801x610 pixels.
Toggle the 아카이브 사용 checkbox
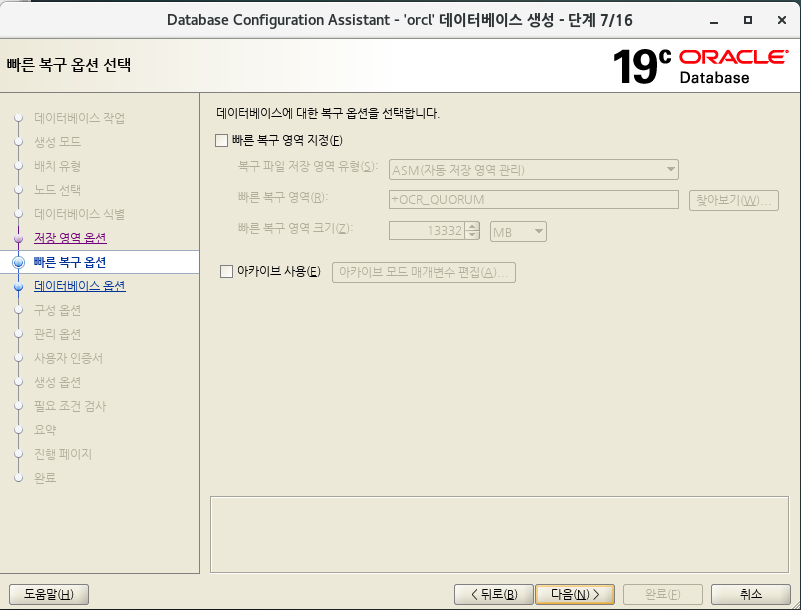point(226,271)
